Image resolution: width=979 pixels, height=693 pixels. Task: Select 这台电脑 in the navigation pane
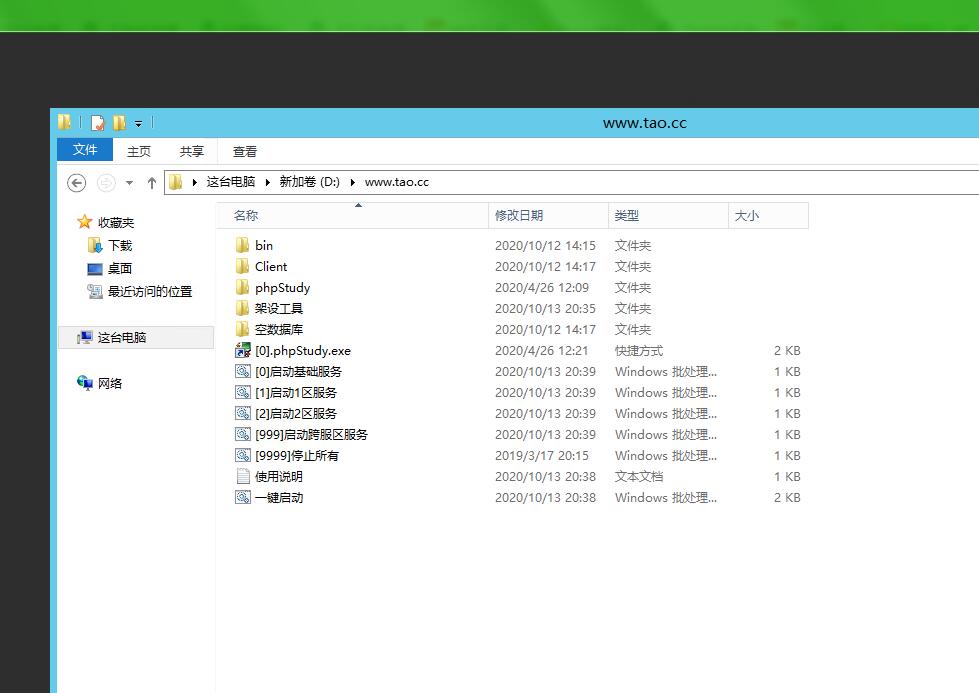[121, 338]
